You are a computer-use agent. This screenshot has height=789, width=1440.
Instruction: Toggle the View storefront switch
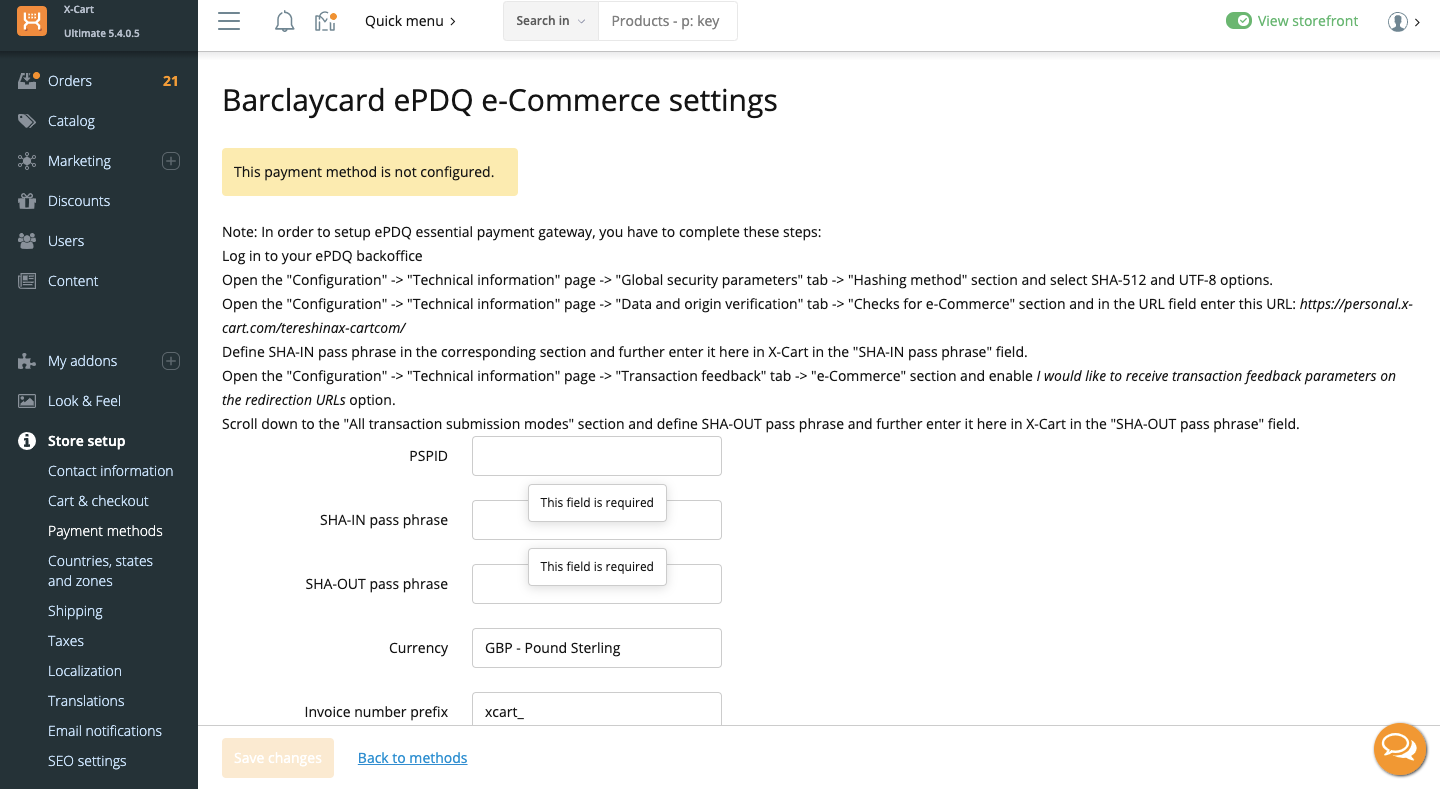pos(1239,21)
